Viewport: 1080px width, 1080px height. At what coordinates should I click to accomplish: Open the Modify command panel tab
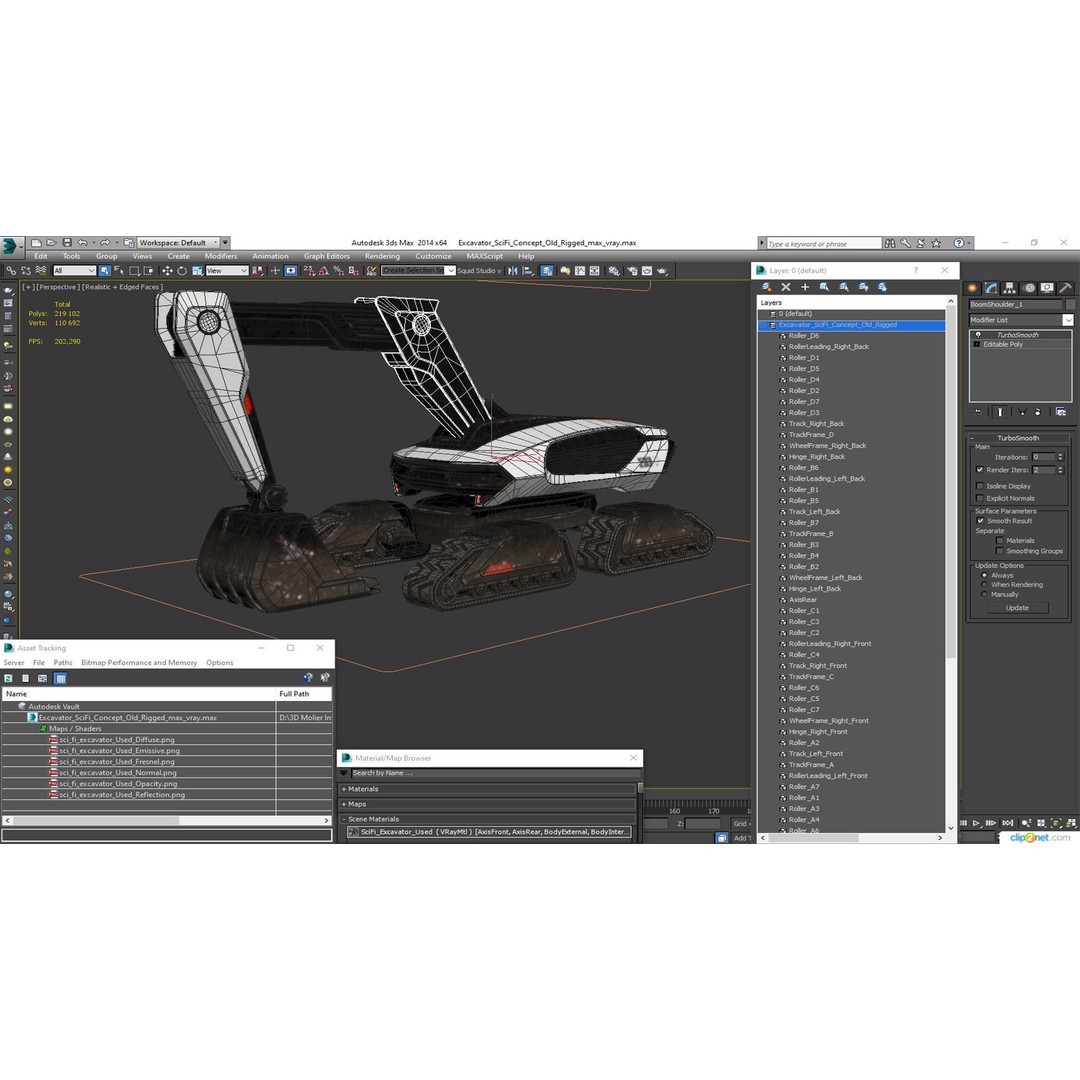click(990, 288)
